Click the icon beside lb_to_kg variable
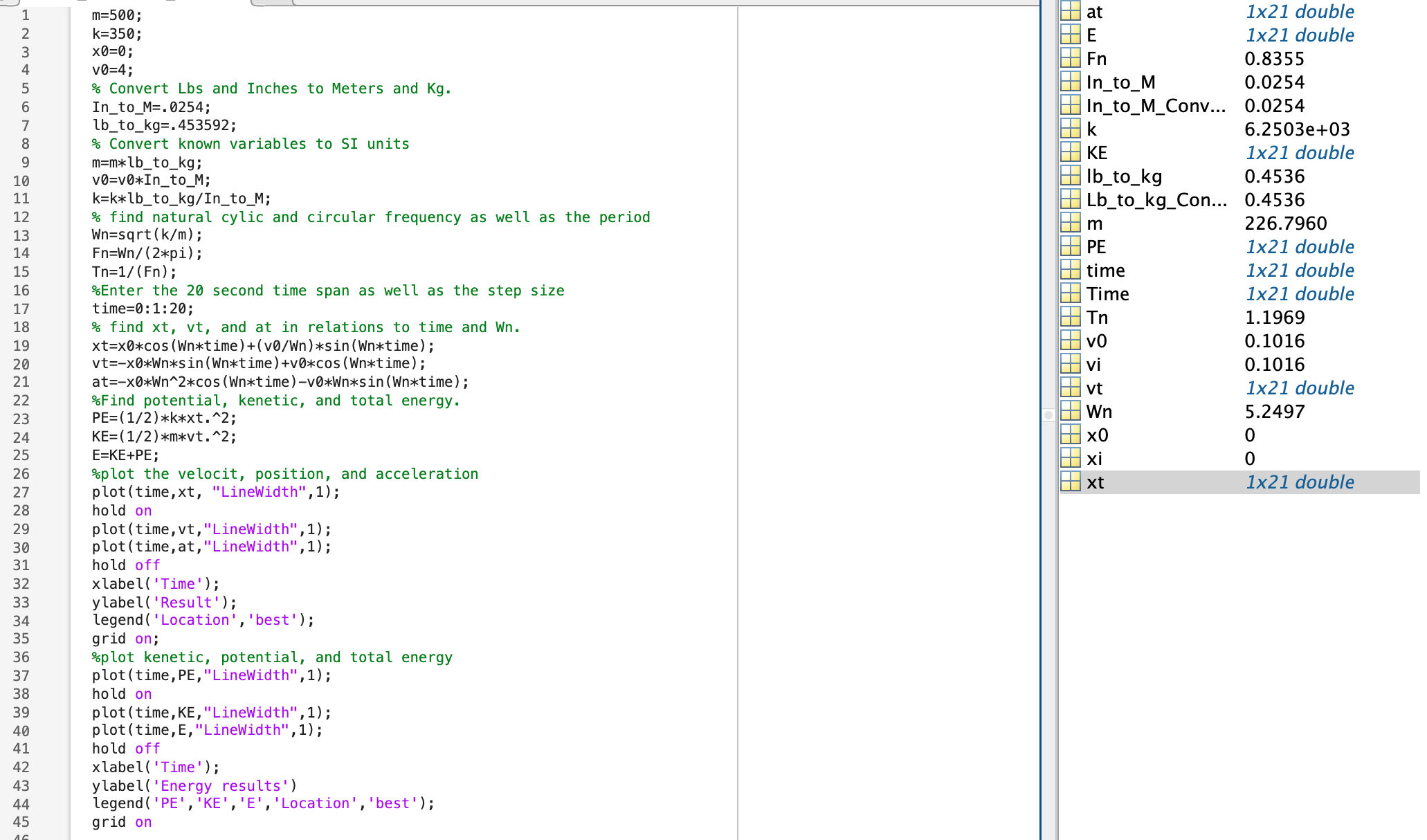The image size is (1427, 840). point(1071,176)
